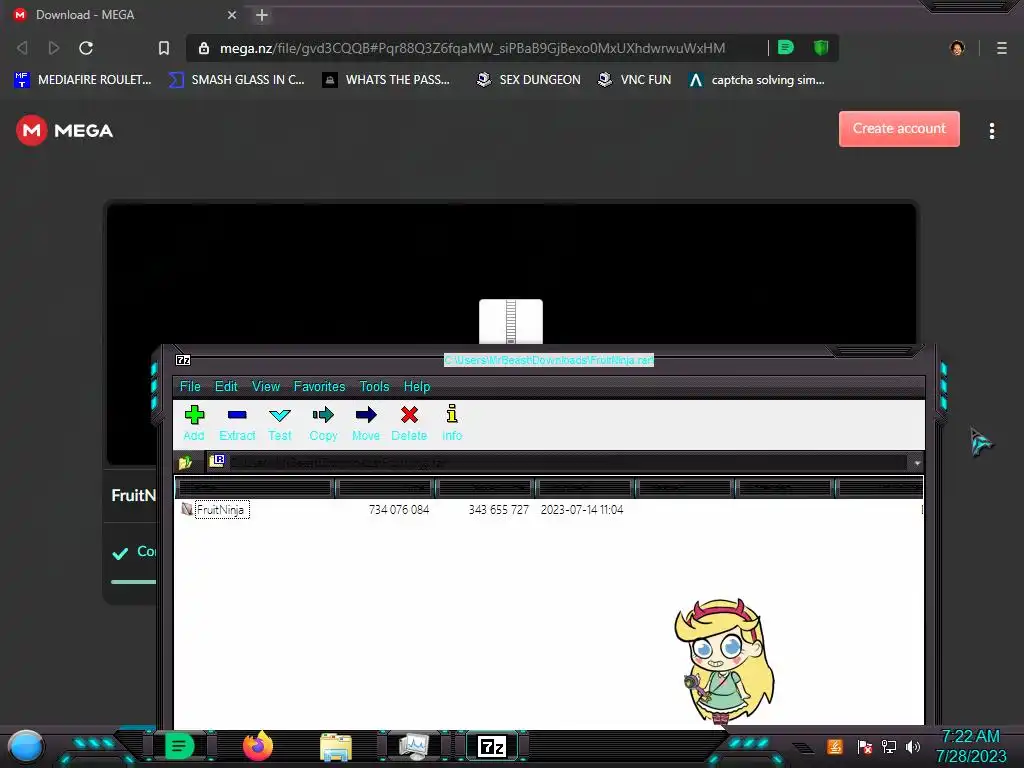Image resolution: width=1024 pixels, height=768 pixels.
Task: Click the modified date 2023-07-14 11:04
Action: (x=582, y=509)
